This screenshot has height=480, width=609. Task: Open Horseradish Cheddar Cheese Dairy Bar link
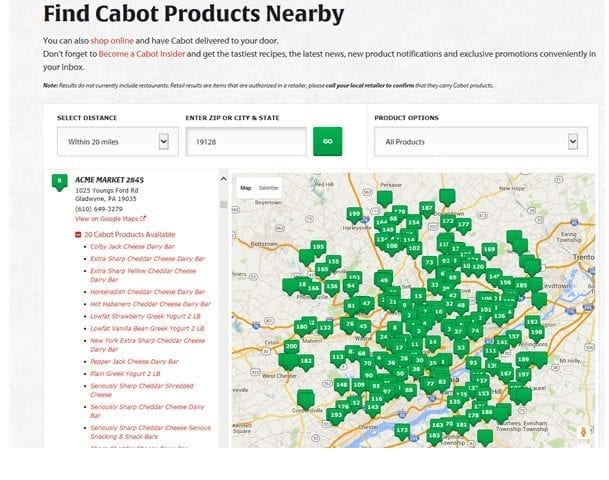148,292
